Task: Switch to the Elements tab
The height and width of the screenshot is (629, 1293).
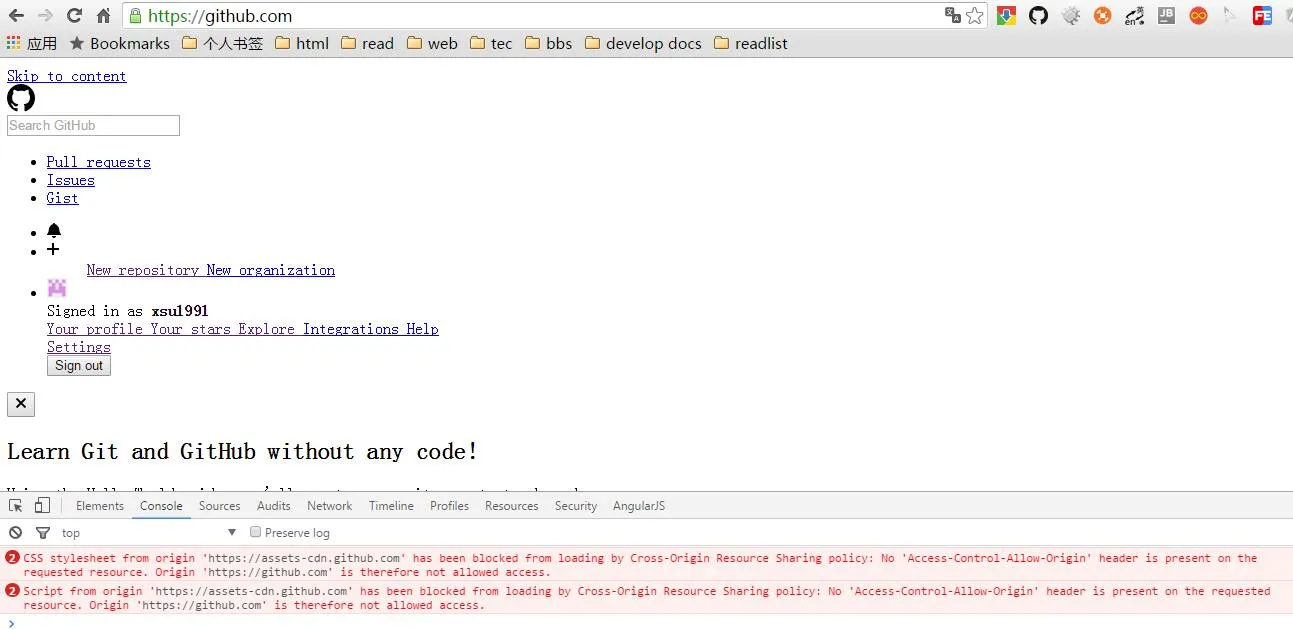Action: [x=100, y=506]
